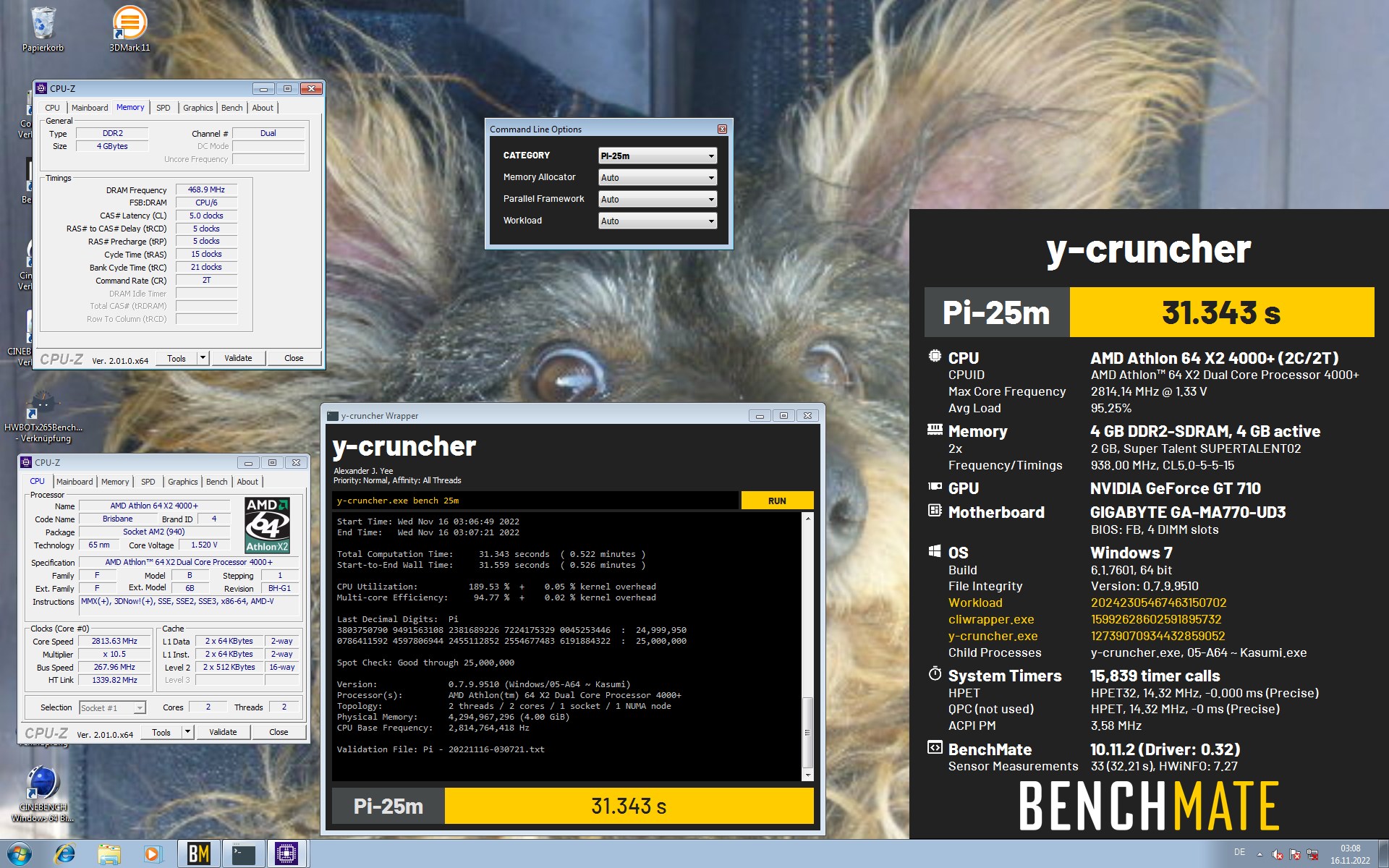Image resolution: width=1389 pixels, height=868 pixels.
Task: Click the lower CPU-Z window title icon
Action: click(26, 462)
